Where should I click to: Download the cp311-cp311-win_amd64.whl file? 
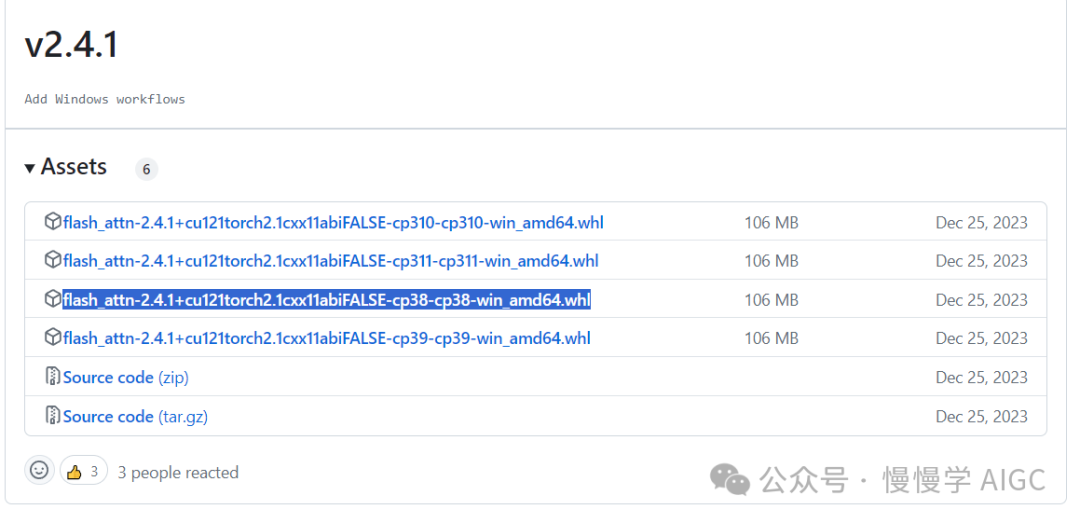(x=331, y=261)
